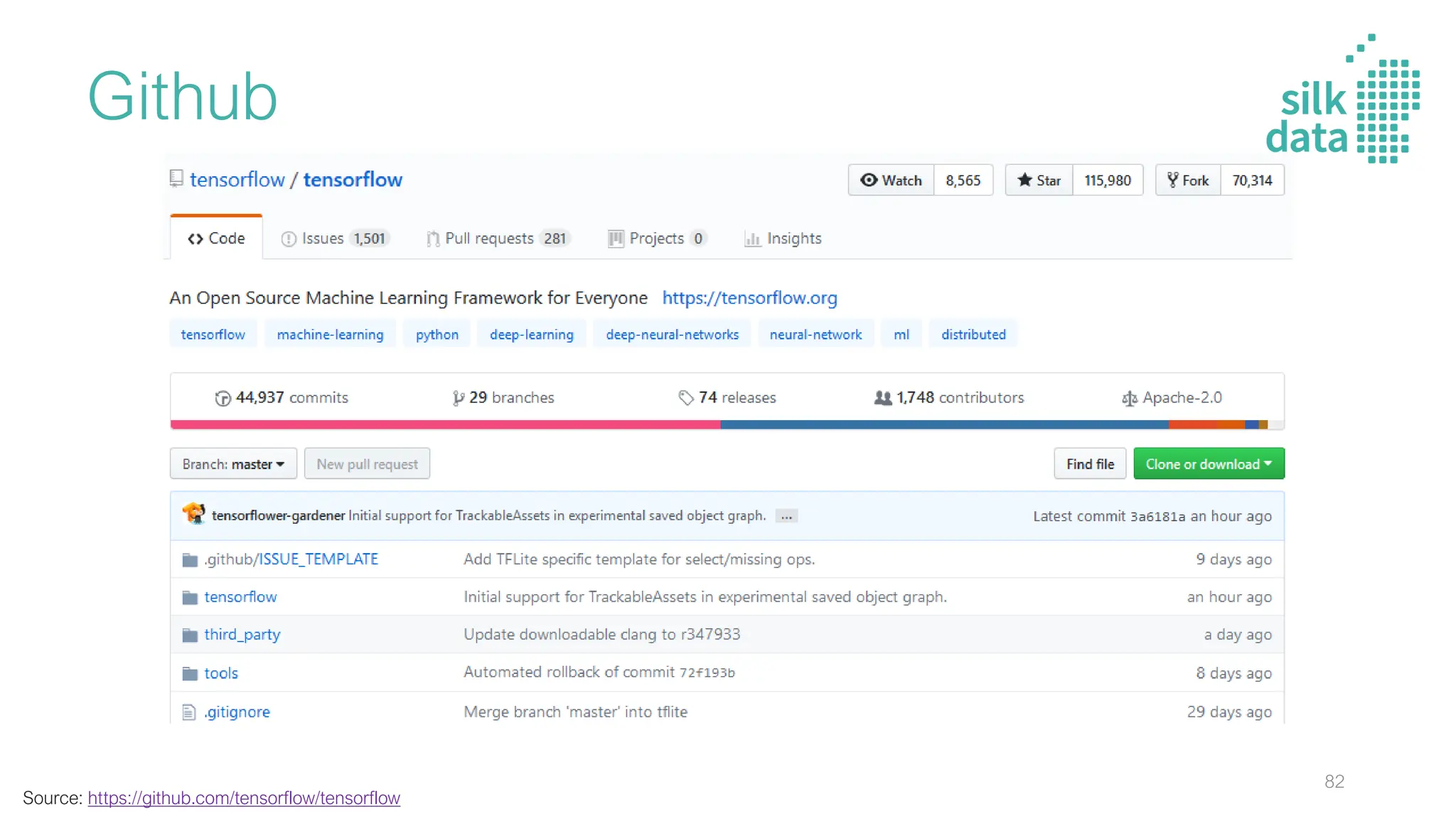Screen dimensions: 1456x819
Task: Open the tensorflow folder
Action: click(240, 596)
